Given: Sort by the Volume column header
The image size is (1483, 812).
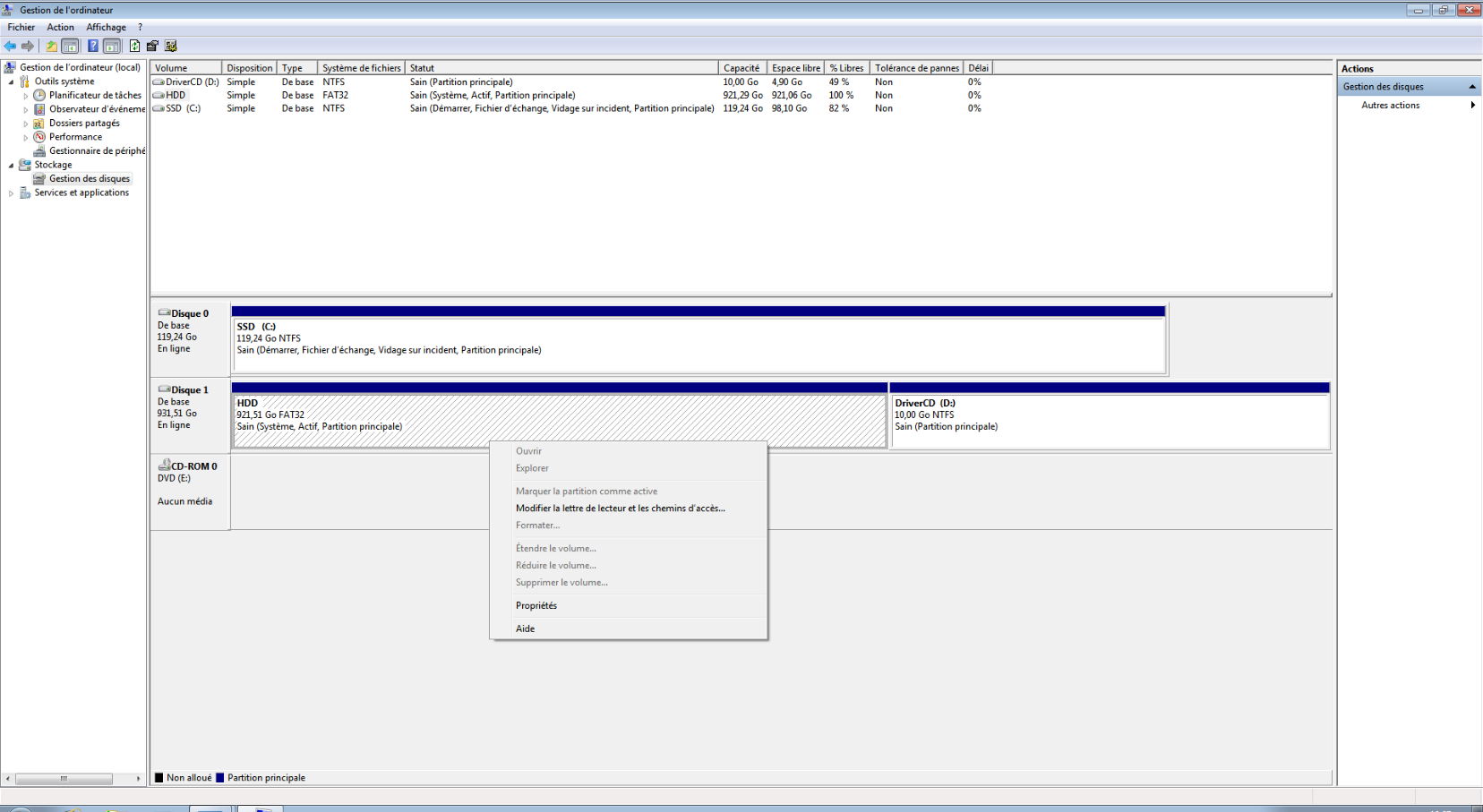Looking at the screenshot, I should 186,68.
